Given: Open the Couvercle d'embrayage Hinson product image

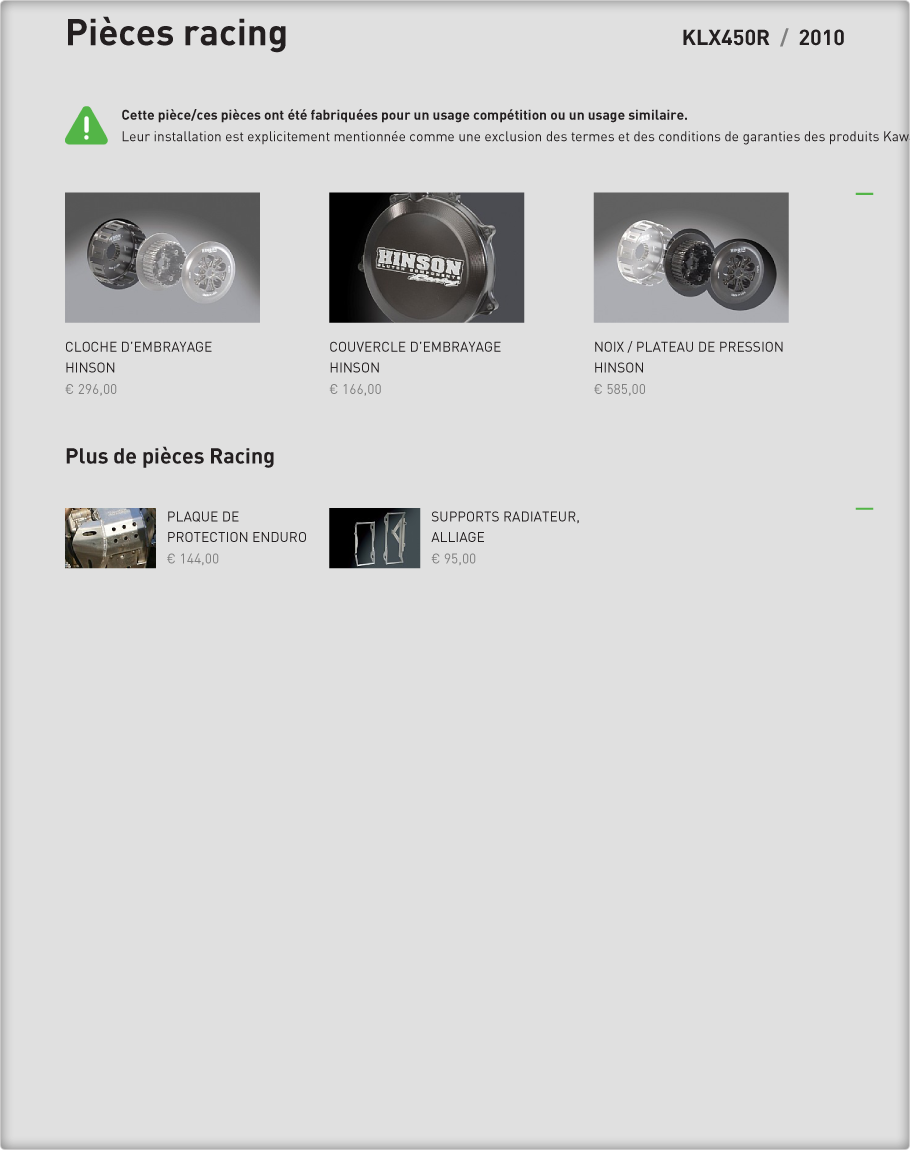Looking at the screenshot, I should (426, 257).
